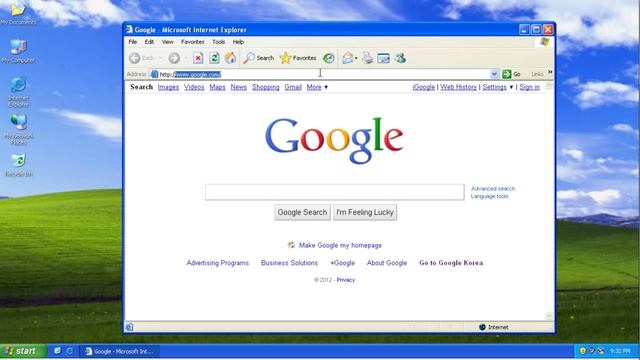The height and width of the screenshot is (360, 640).
Task: Click the Google taskbar window button
Action: [x=119, y=351]
